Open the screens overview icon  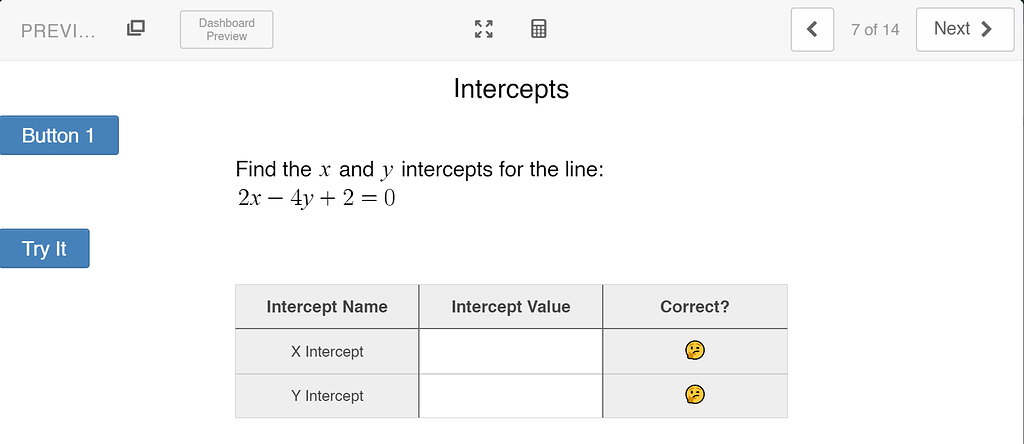[x=135, y=28]
